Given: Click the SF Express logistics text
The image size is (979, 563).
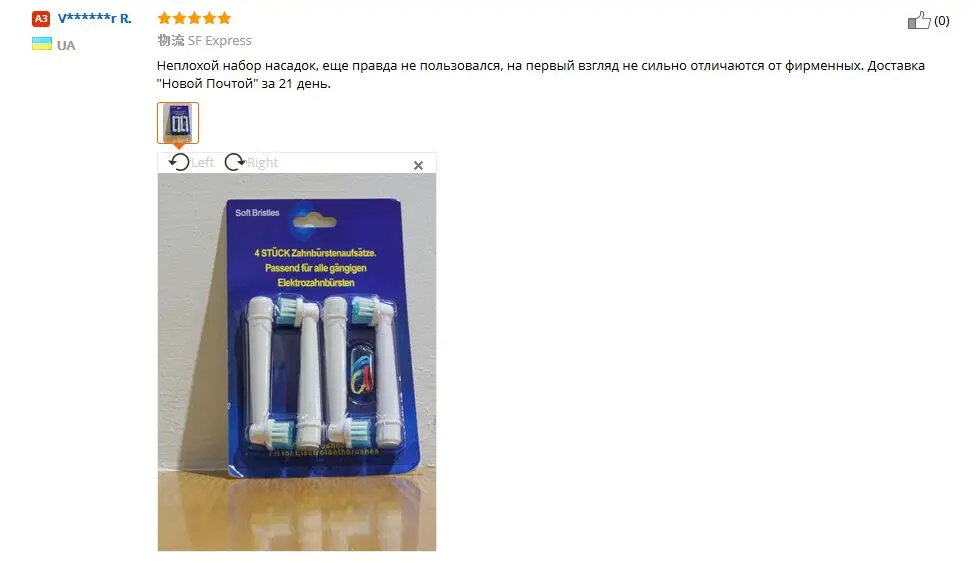Looking at the screenshot, I should pos(220,41).
